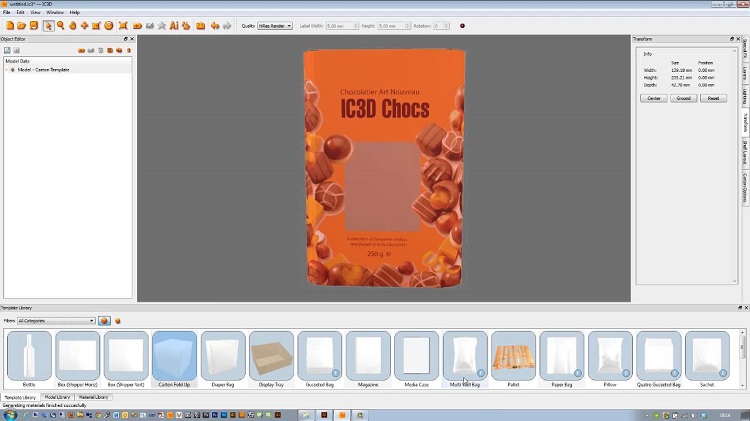Click the fit-to-view frame icon
Screen dimensions: 750x421
pos(123,26)
